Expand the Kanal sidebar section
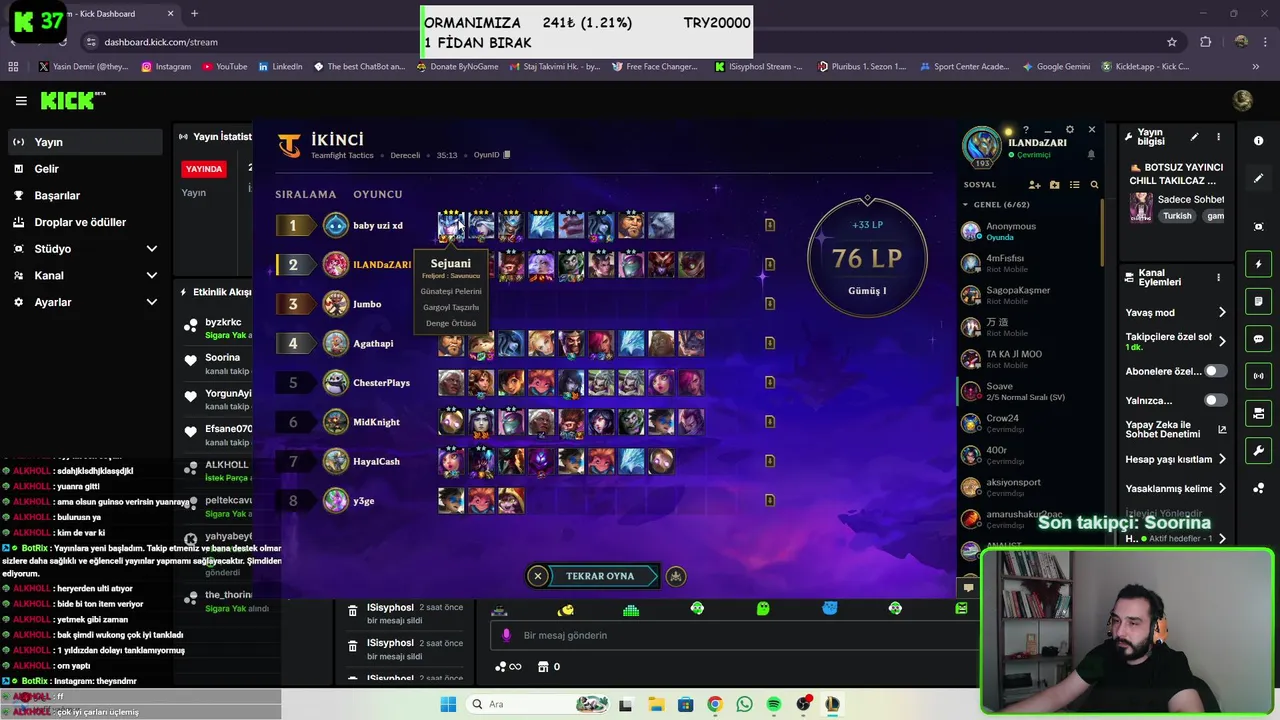 tap(83, 275)
